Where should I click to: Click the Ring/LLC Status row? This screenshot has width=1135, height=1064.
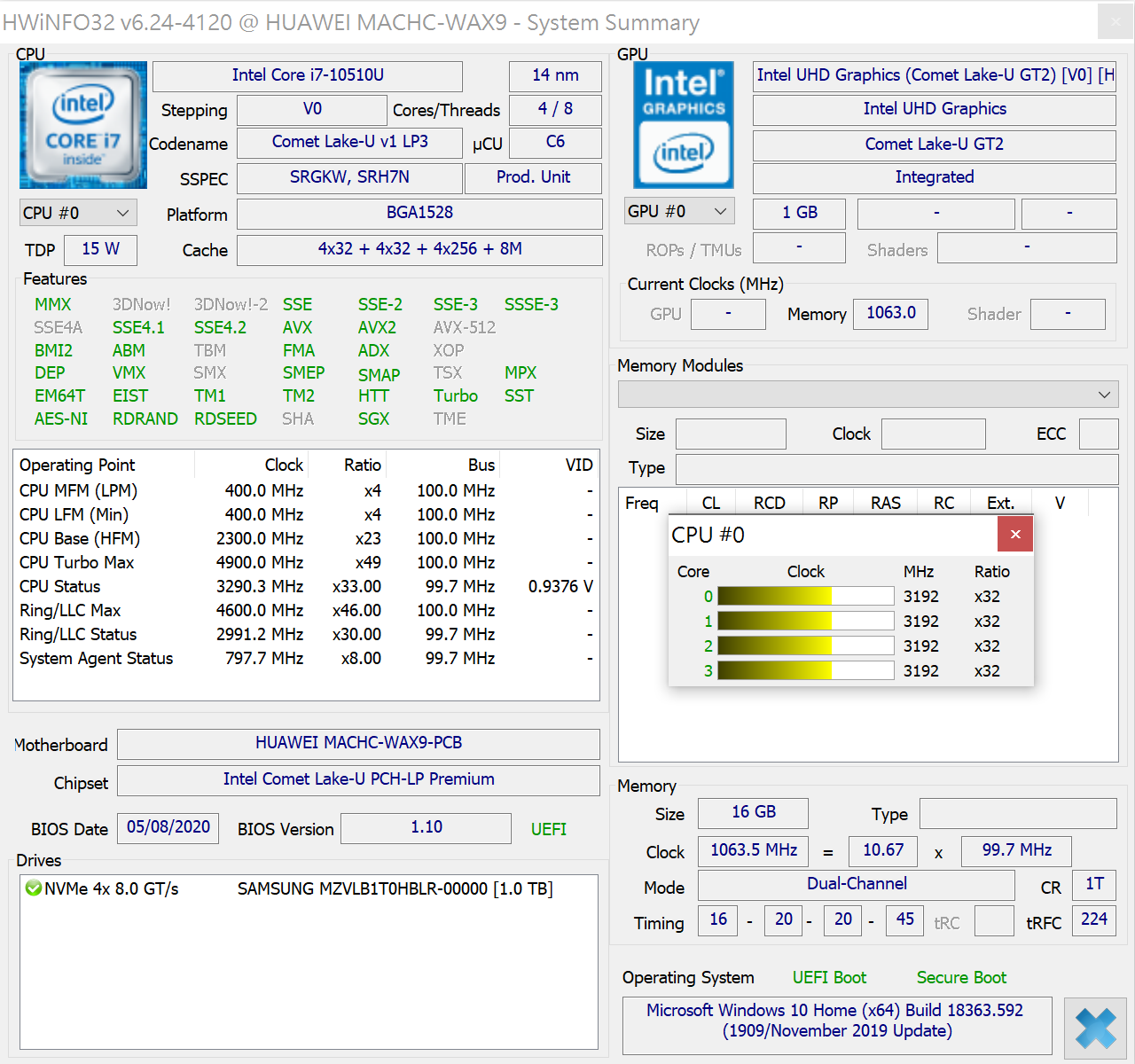pyautogui.click(x=307, y=634)
